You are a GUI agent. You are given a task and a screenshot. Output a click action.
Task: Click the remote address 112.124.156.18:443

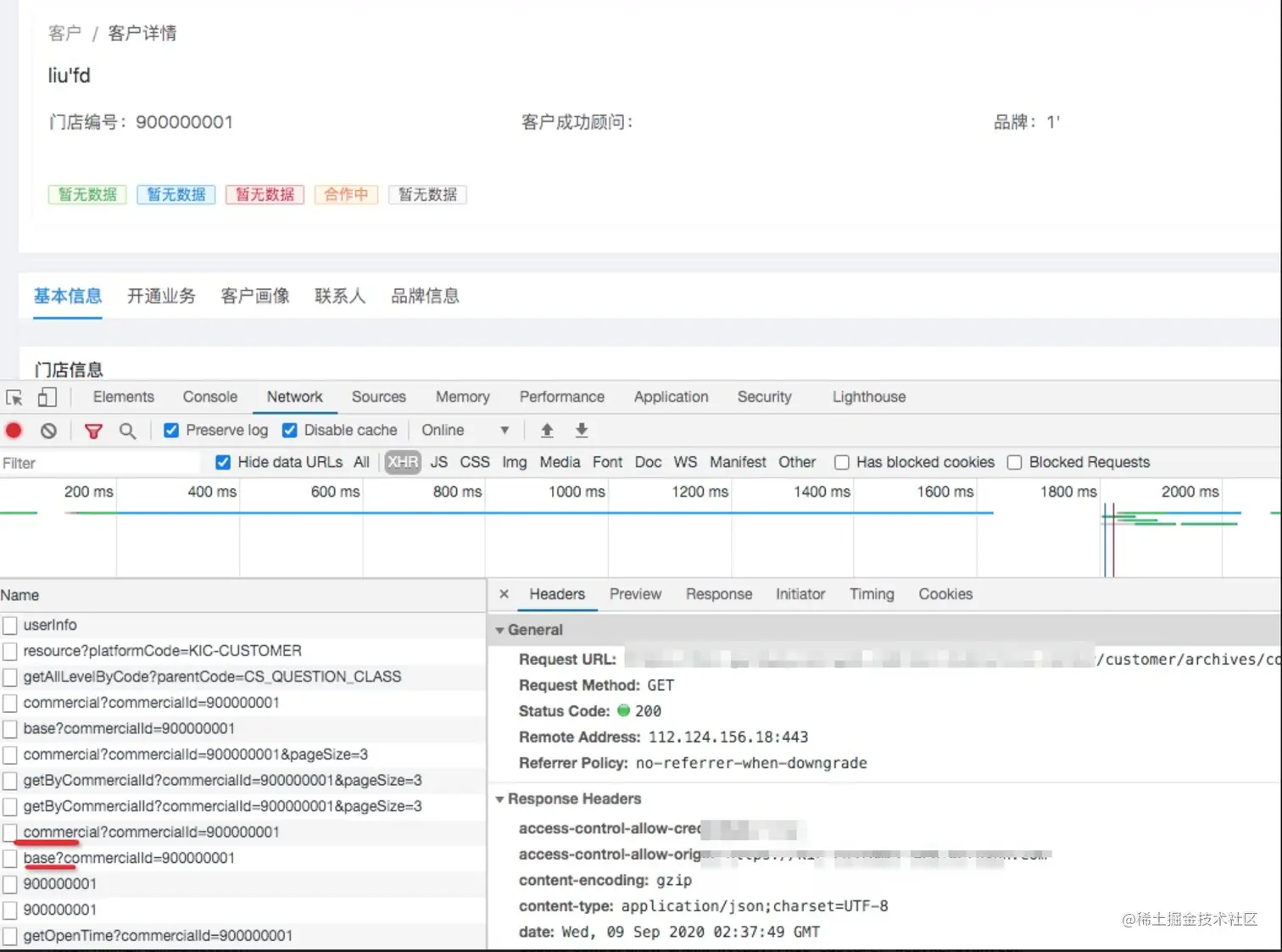coord(728,738)
